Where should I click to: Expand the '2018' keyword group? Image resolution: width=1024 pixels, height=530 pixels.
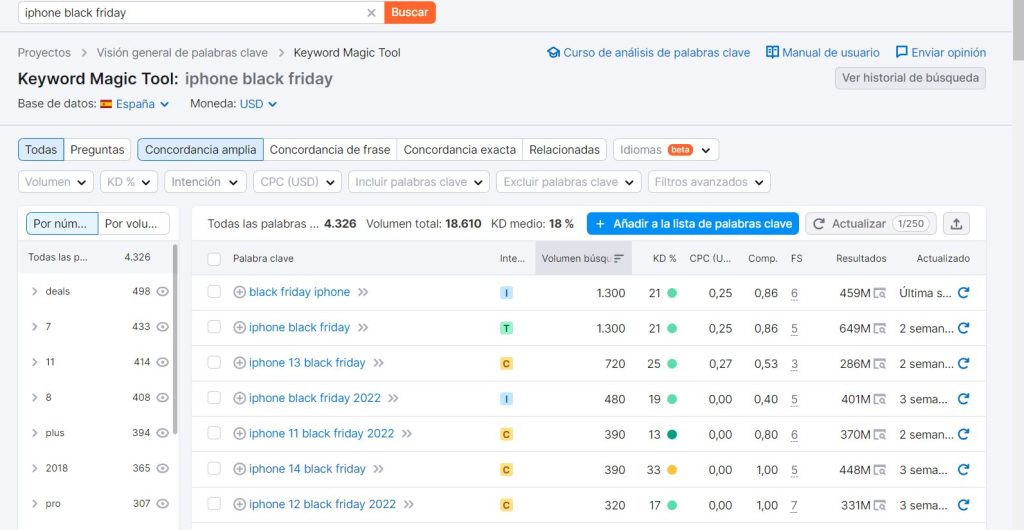pos(35,468)
